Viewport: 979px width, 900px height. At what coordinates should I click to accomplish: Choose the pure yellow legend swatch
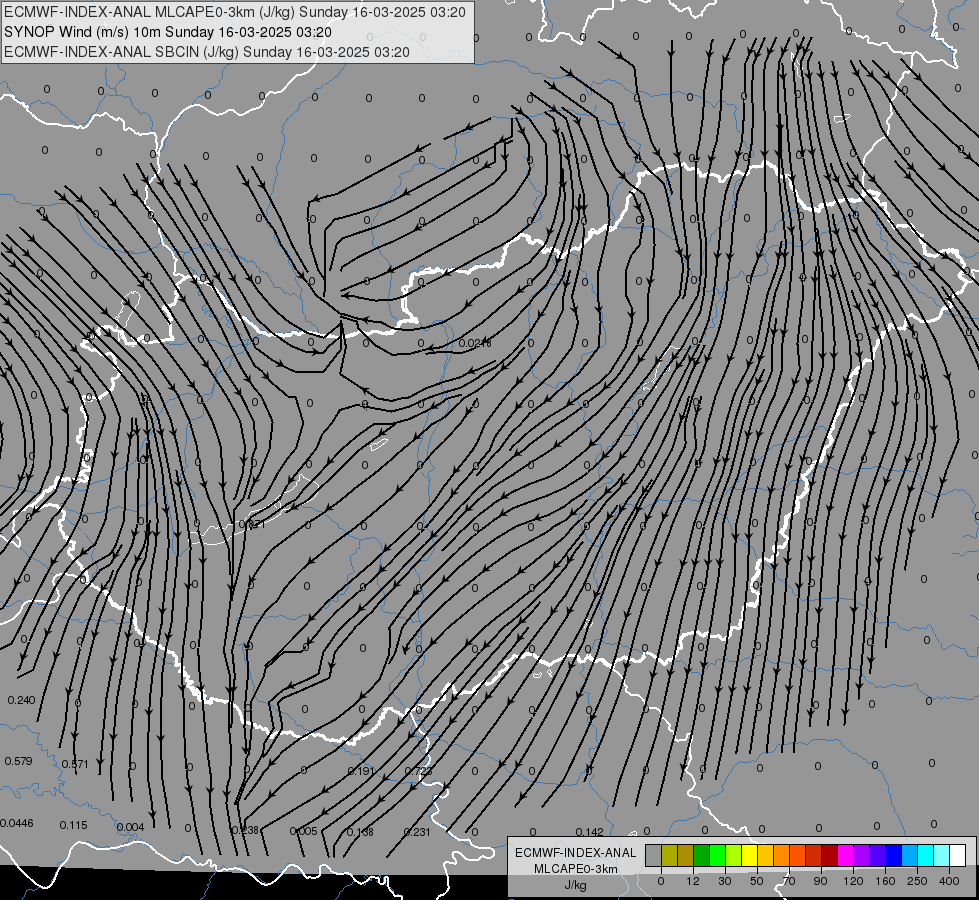(749, 855)
